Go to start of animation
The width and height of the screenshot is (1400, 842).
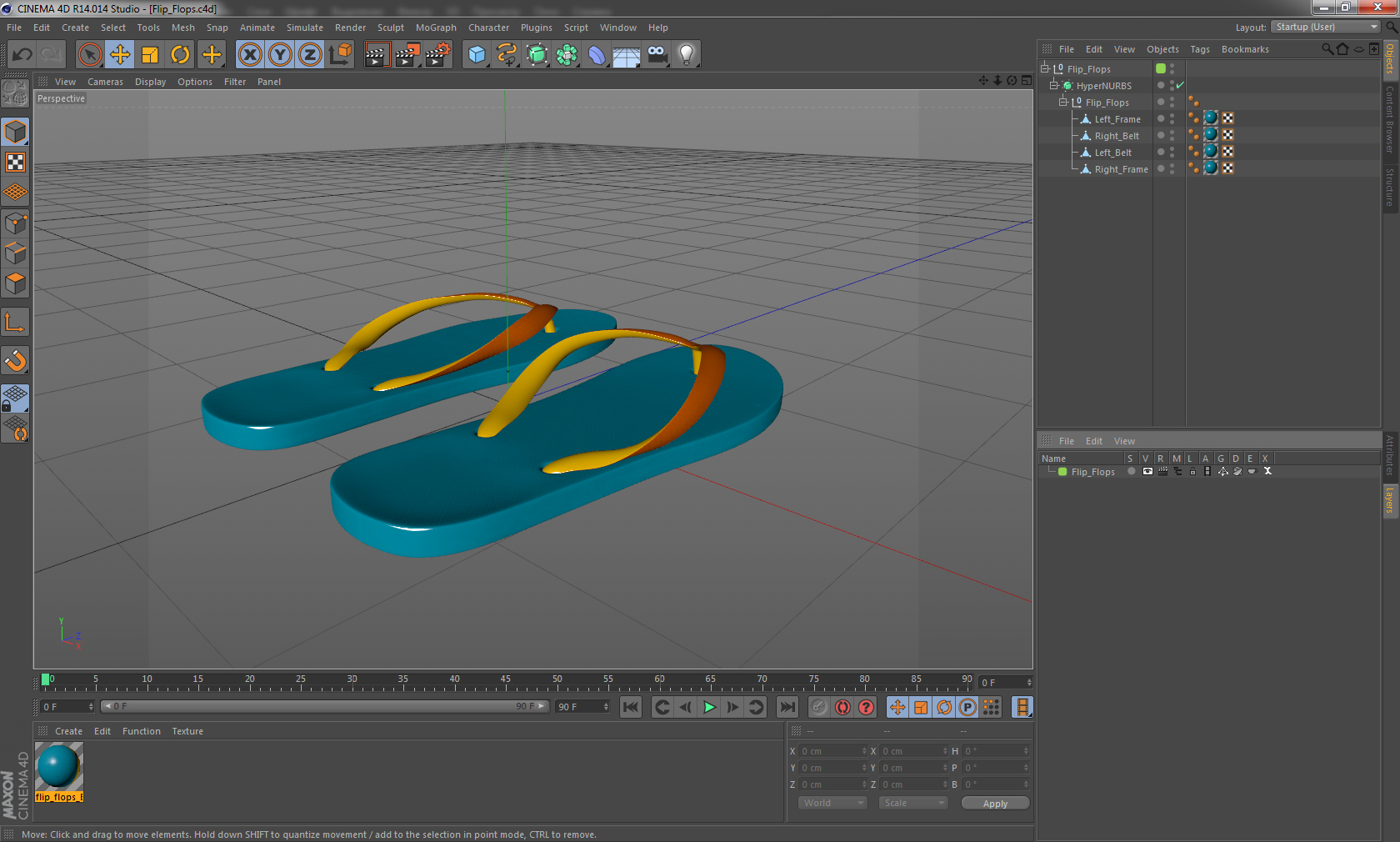(631, 707)
